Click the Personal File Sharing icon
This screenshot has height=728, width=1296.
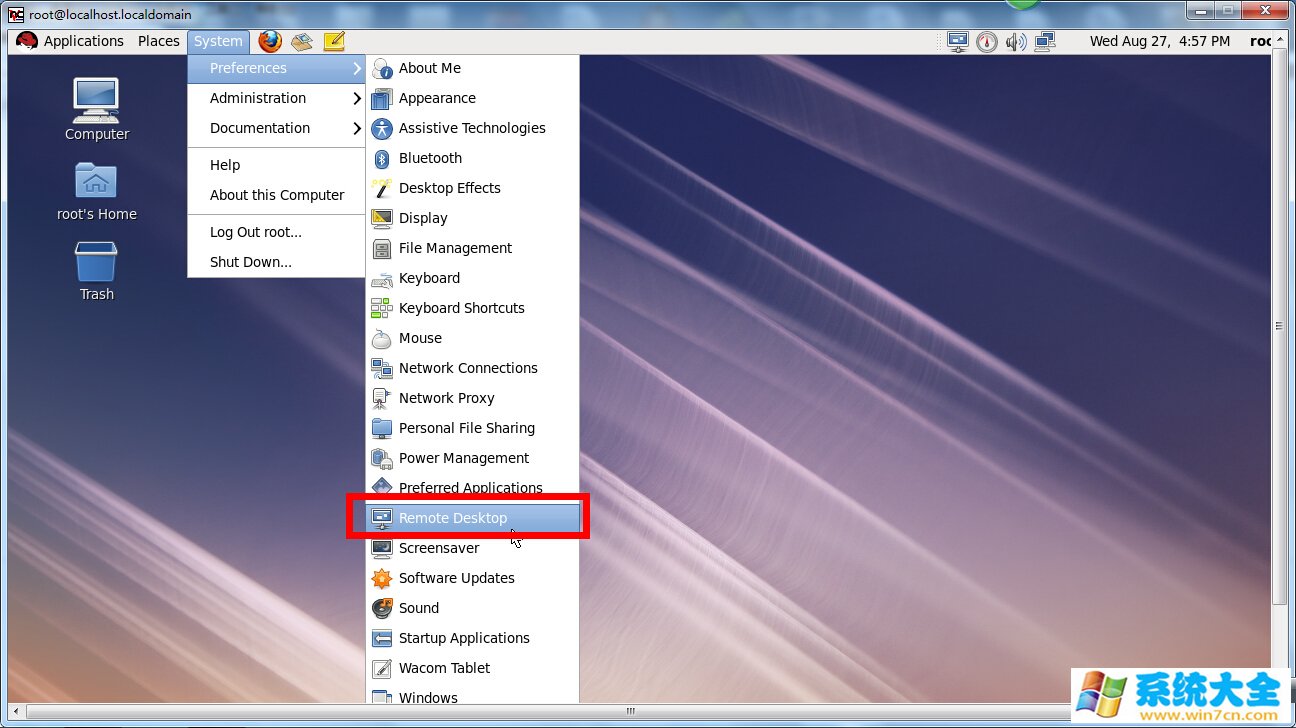tap(382, 428)
